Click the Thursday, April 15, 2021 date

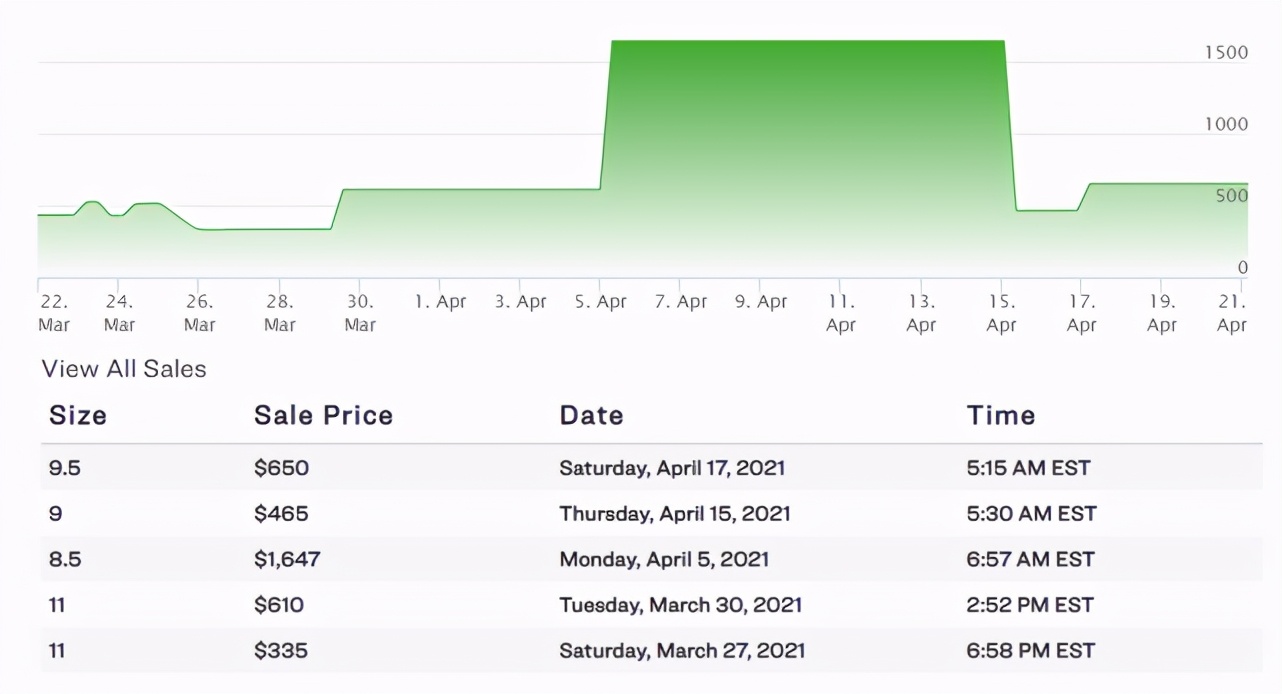tap(674, 514)
